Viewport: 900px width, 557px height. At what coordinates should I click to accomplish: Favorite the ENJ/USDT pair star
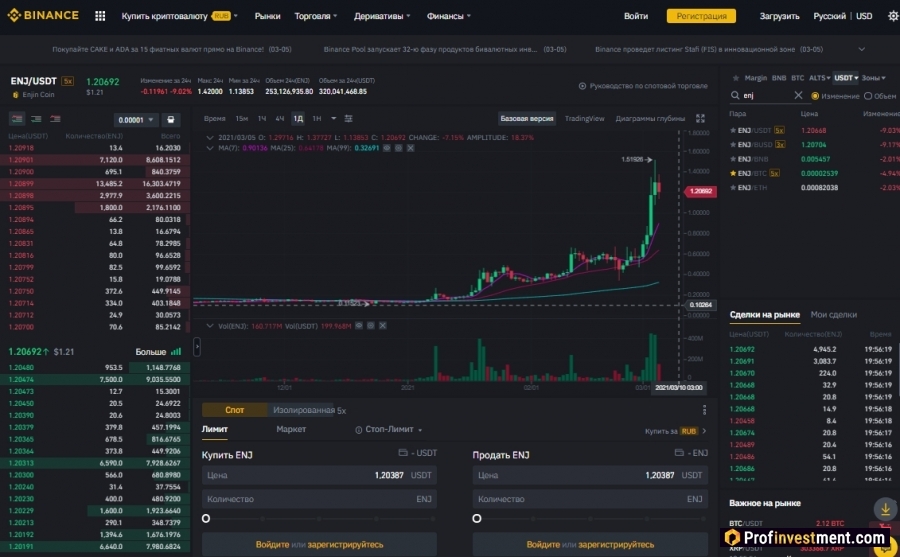click(x=733, y=130)
